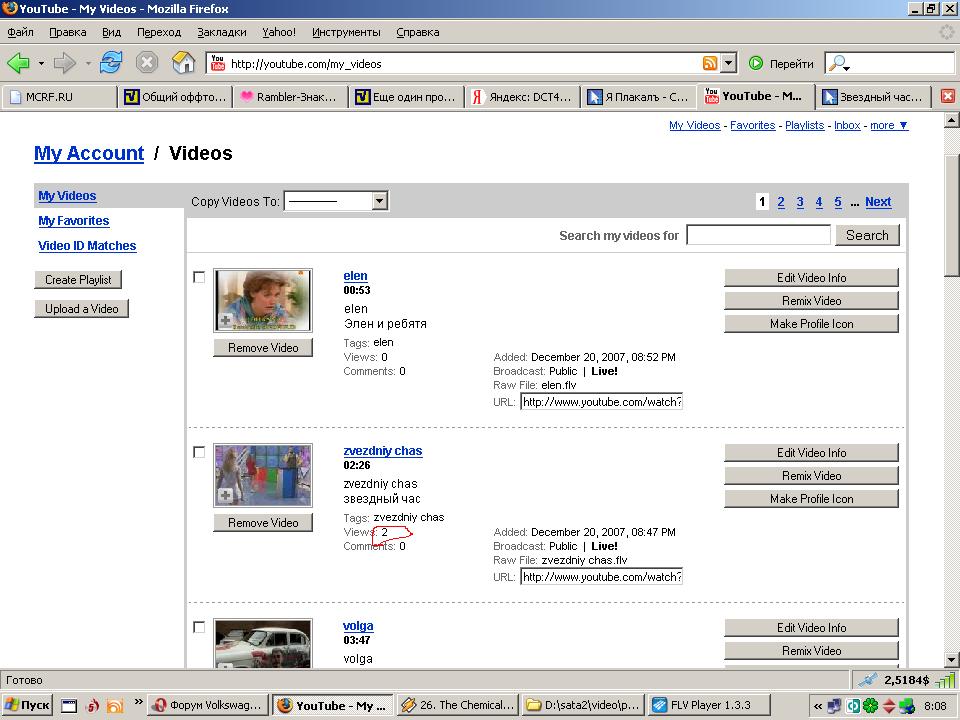Image resolution: width=960 pixels, height=720 pixels.
Task: Open the Закладки menu
Action: click(222, 32)
